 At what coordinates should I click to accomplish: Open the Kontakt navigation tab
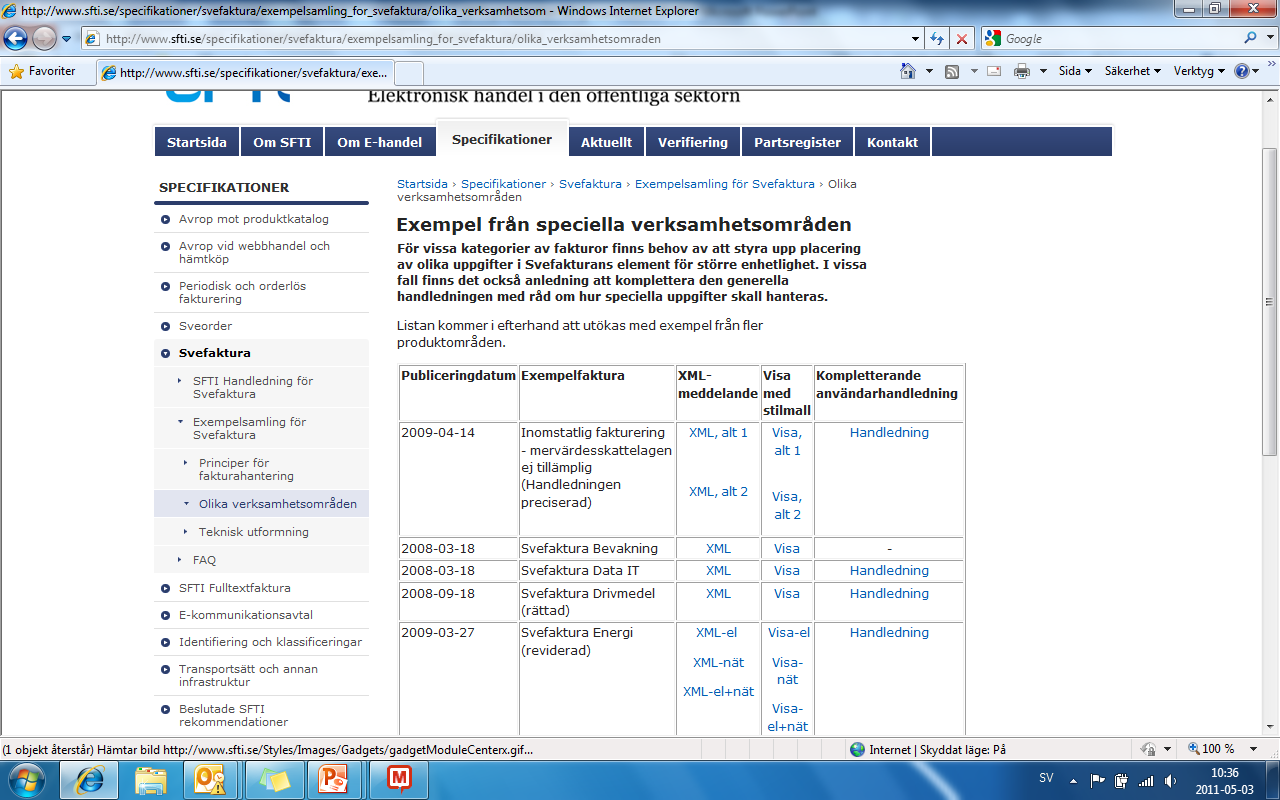893,142
